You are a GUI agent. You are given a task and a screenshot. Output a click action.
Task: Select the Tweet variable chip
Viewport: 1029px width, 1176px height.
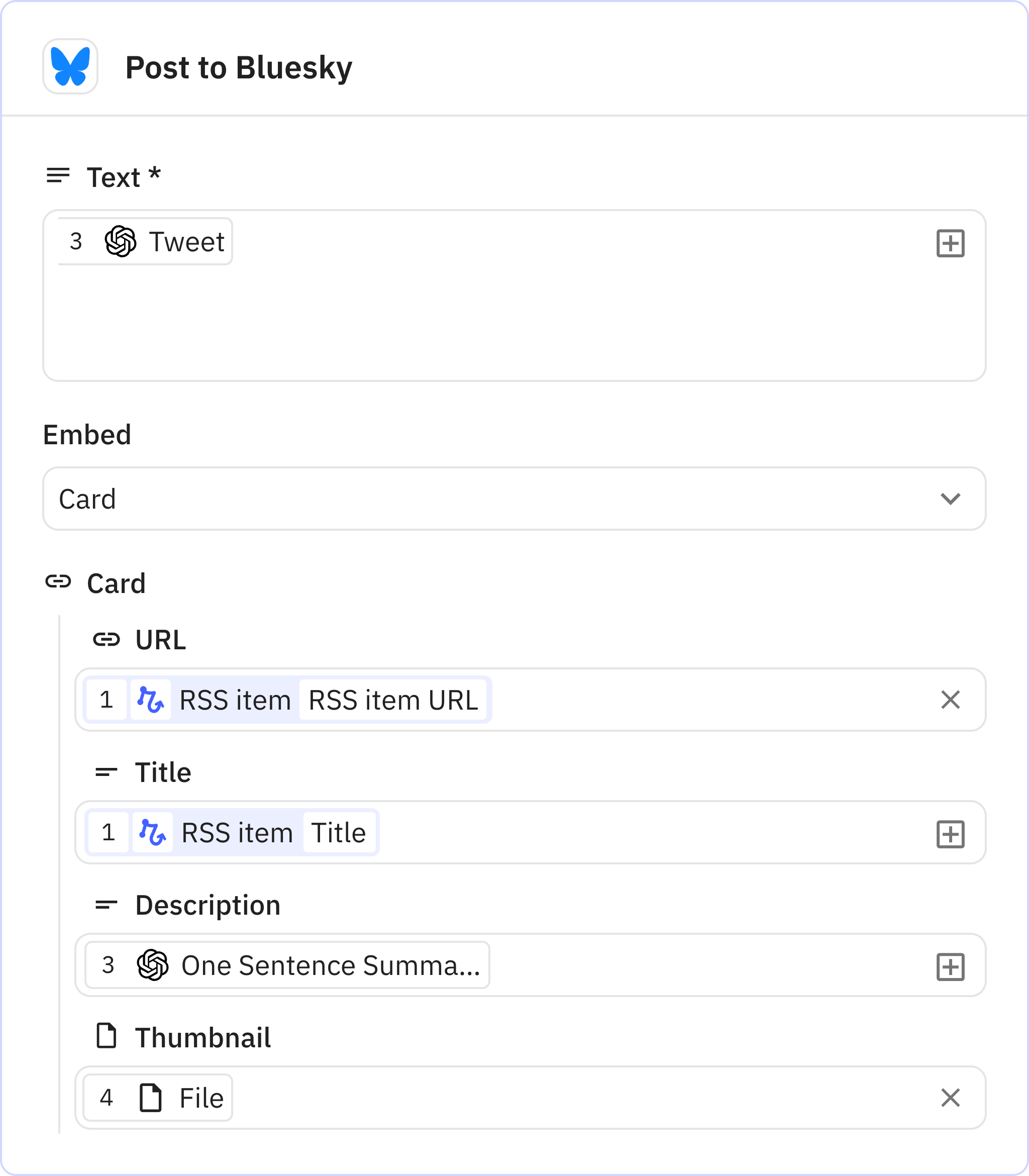coord(145,242)
